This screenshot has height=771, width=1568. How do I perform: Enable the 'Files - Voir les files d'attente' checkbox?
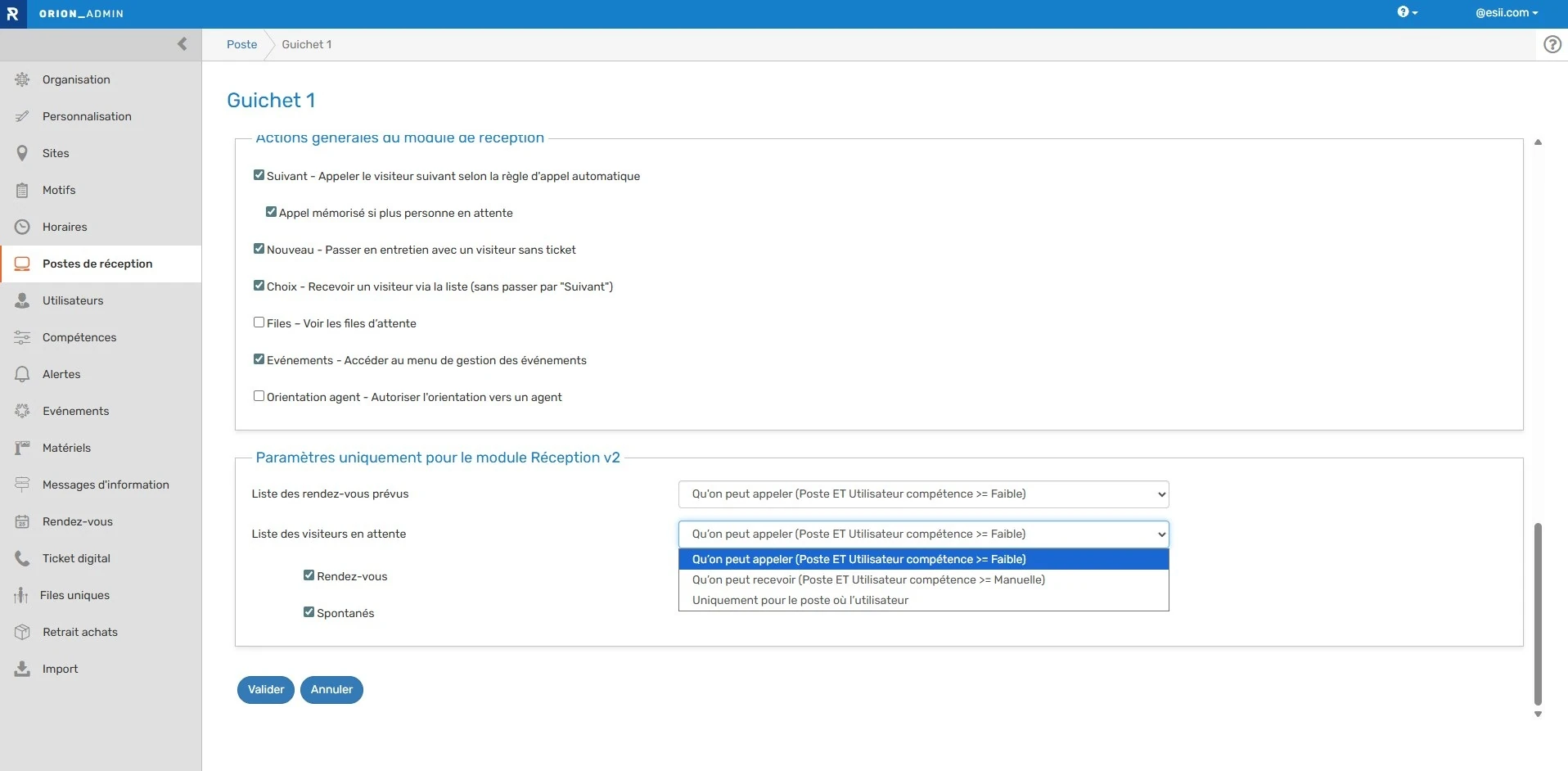coord(259,322)
